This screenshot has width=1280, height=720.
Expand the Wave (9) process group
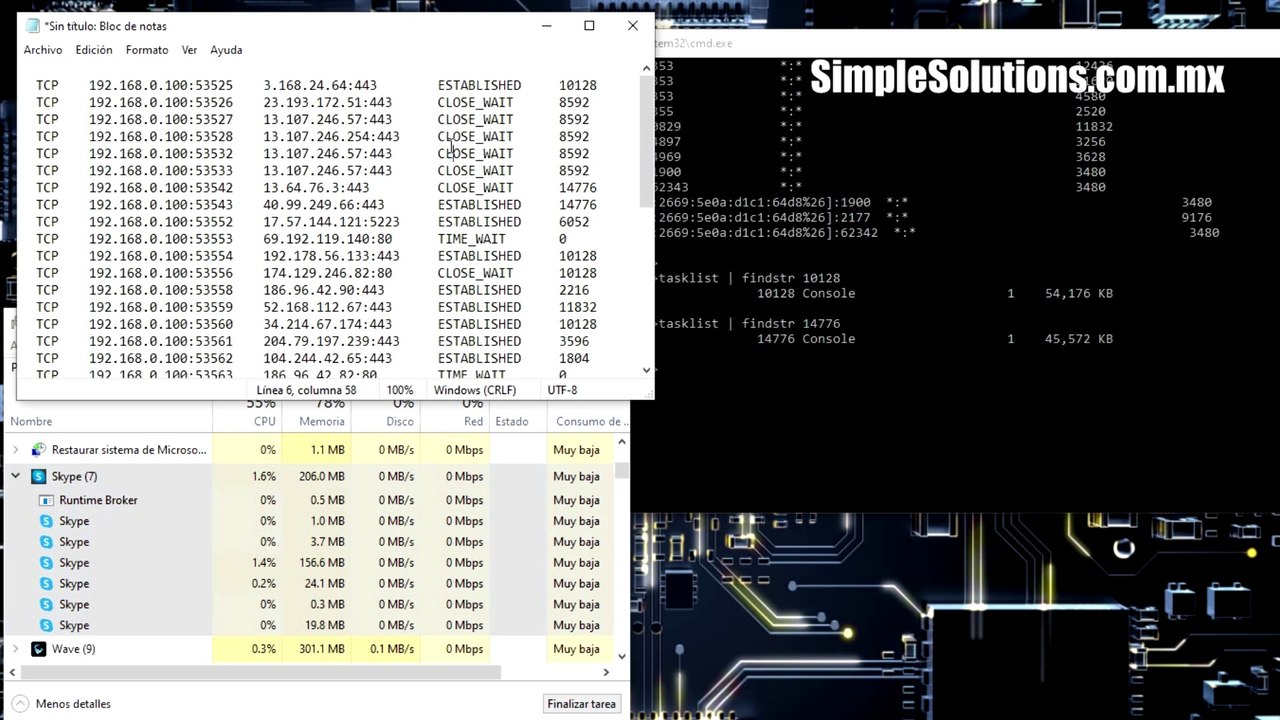pos(15,649)
